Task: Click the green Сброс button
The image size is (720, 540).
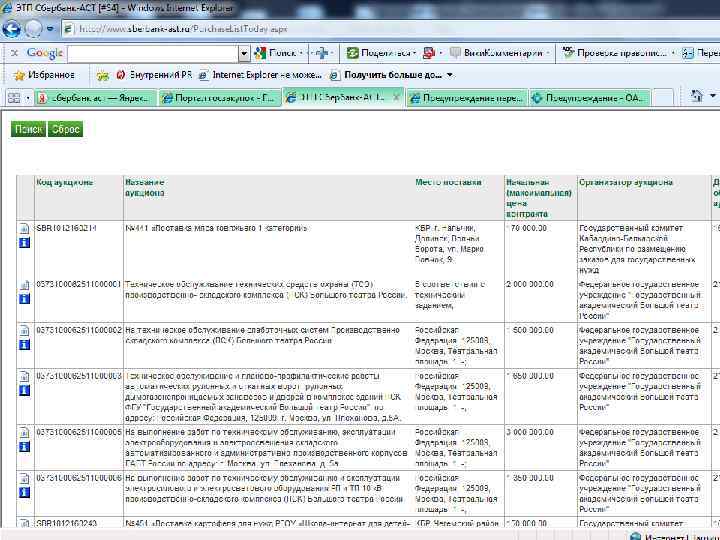Action: pyautogui.click(x=66, y=129)
